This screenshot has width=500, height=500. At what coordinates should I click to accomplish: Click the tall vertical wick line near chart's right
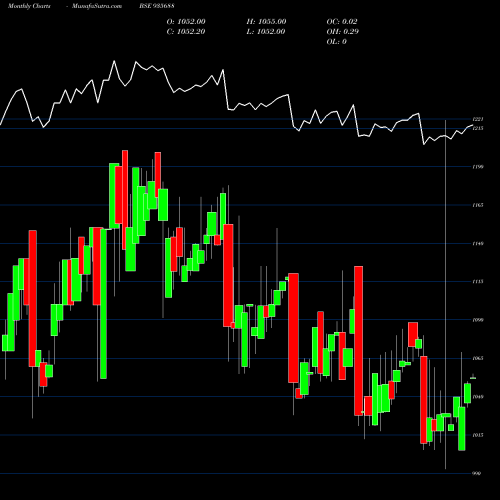coord(446,294)
